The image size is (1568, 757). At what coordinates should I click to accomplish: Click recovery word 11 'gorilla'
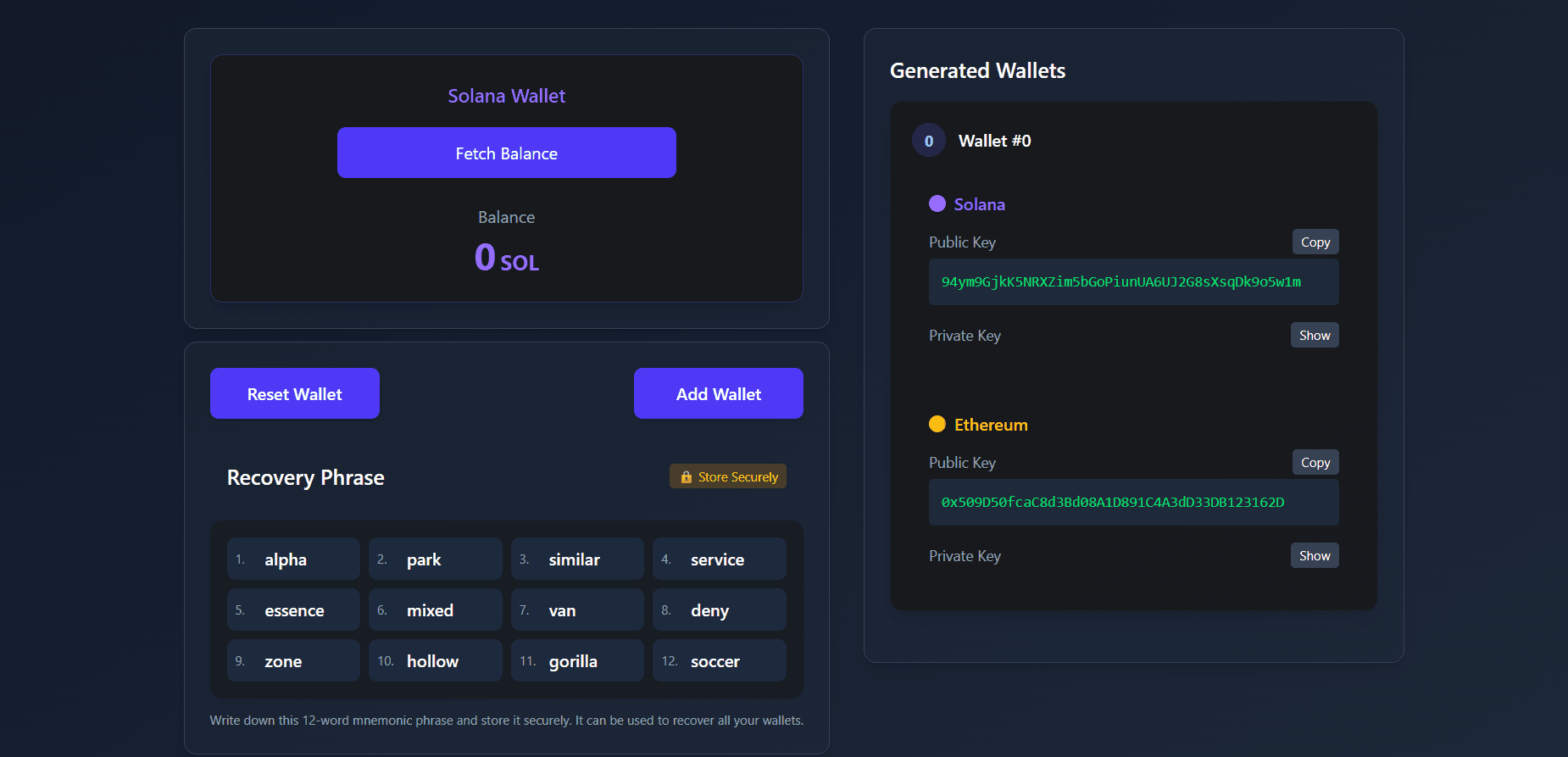(577, 660)
